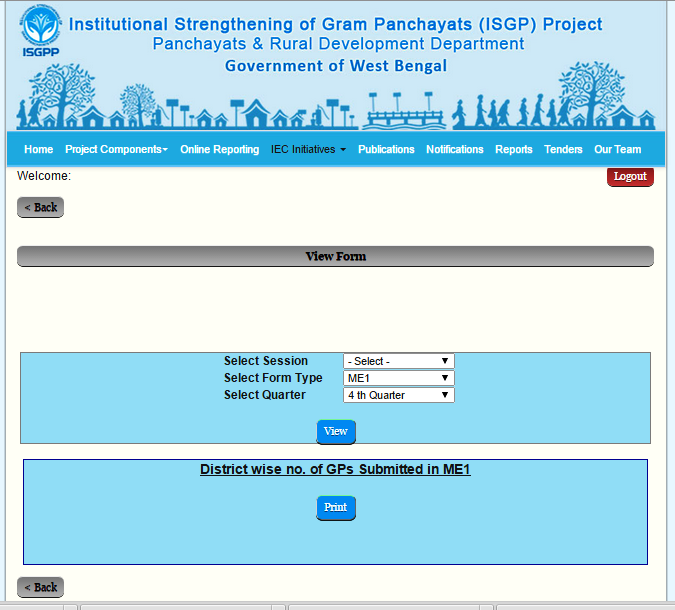Image resolution: width=675 pixels, height=610 pixels.
Task: Visit the Our Team page
Action: point(617,149)
